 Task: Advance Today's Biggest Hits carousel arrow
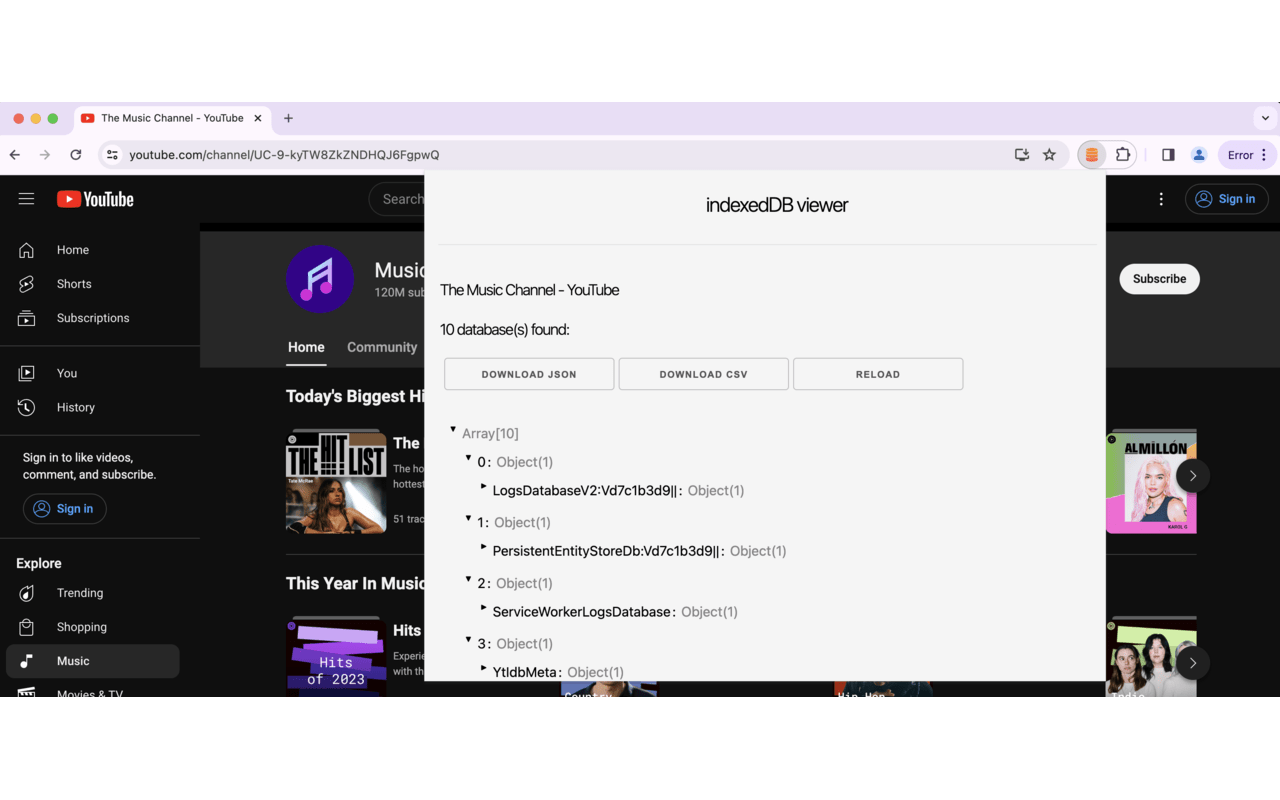pos(1192,476)
